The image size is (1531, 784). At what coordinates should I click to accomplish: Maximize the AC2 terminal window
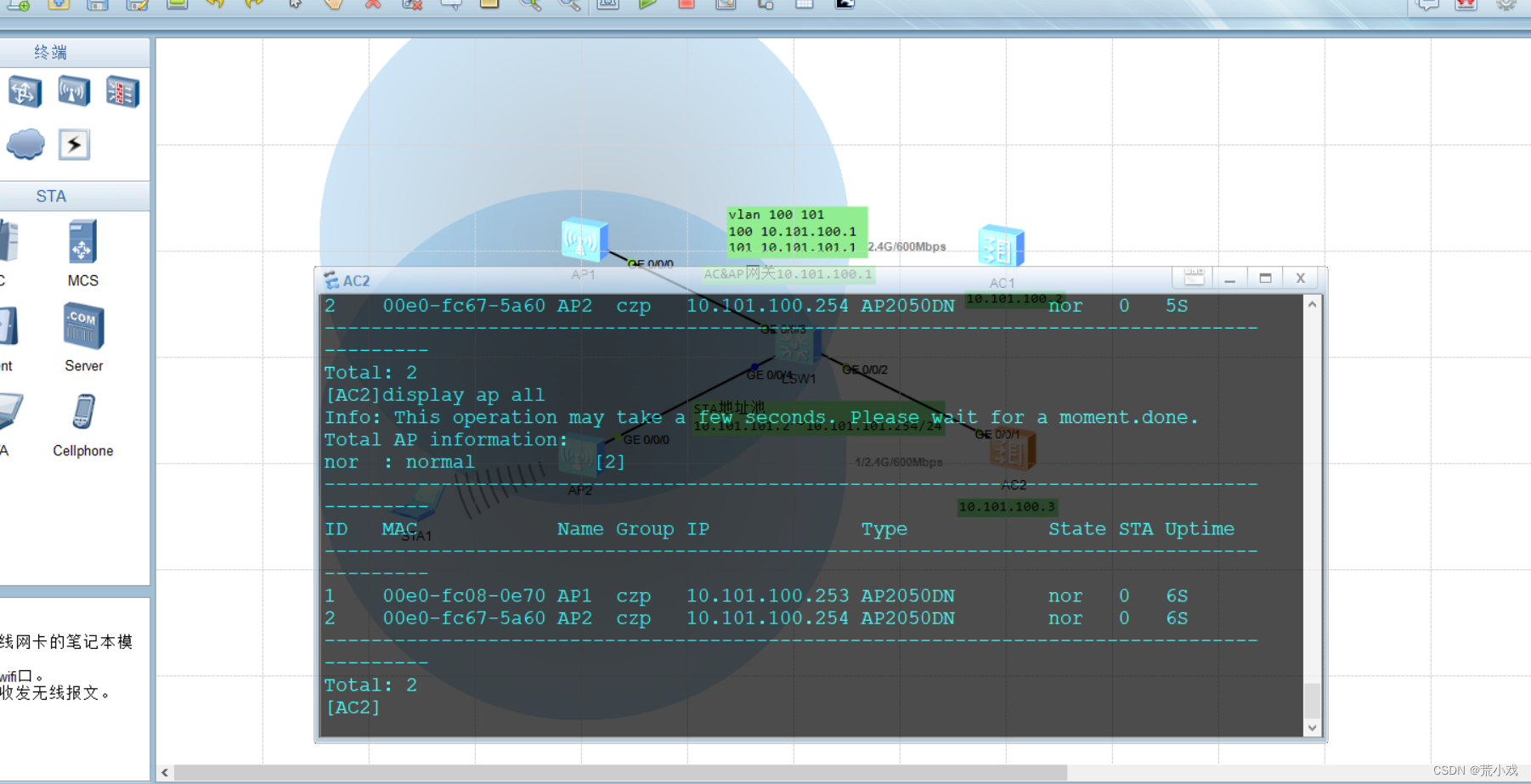coord(1265,279)
